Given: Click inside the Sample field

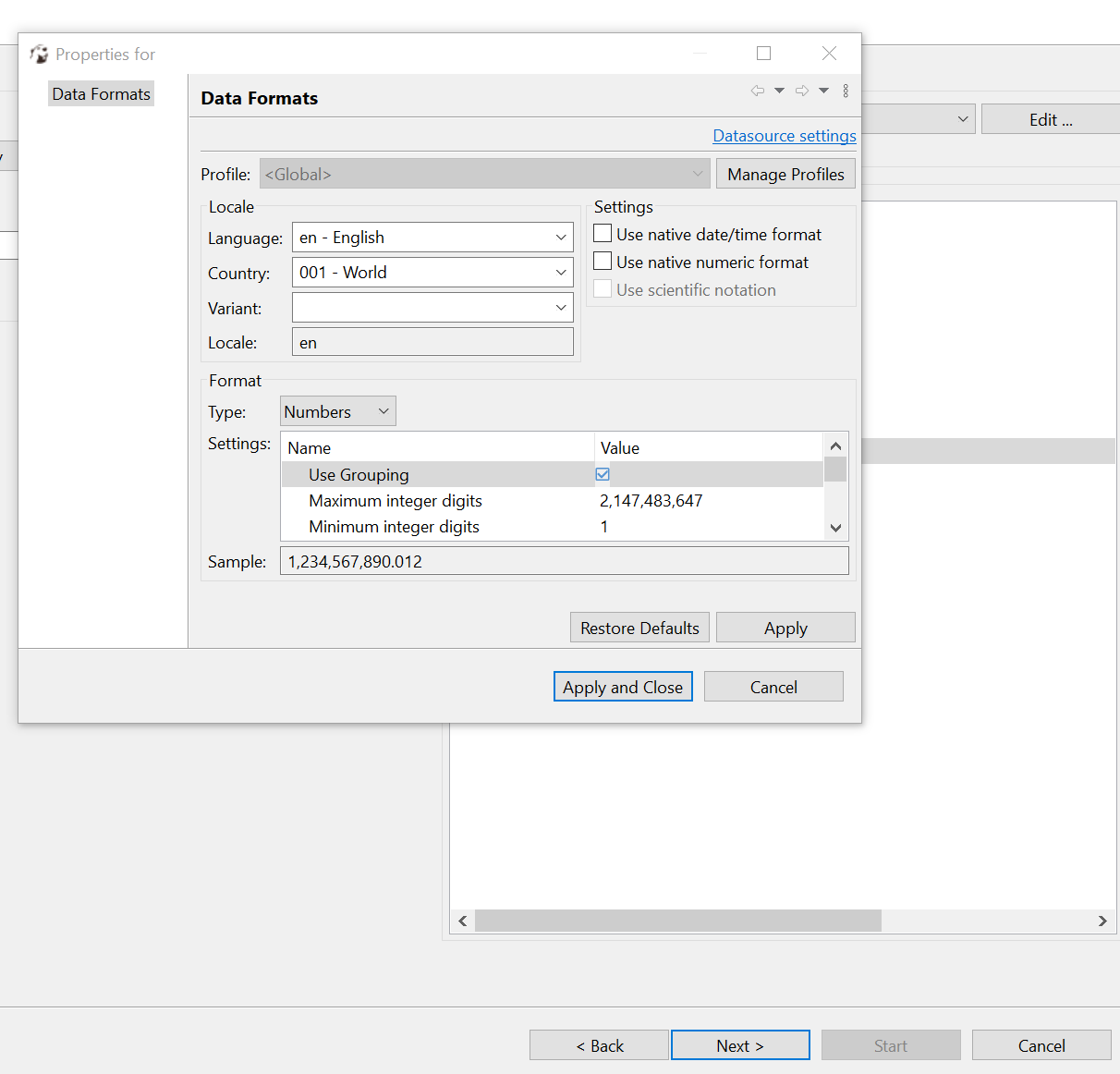Looking at the screenshot, I should [564, 560].
